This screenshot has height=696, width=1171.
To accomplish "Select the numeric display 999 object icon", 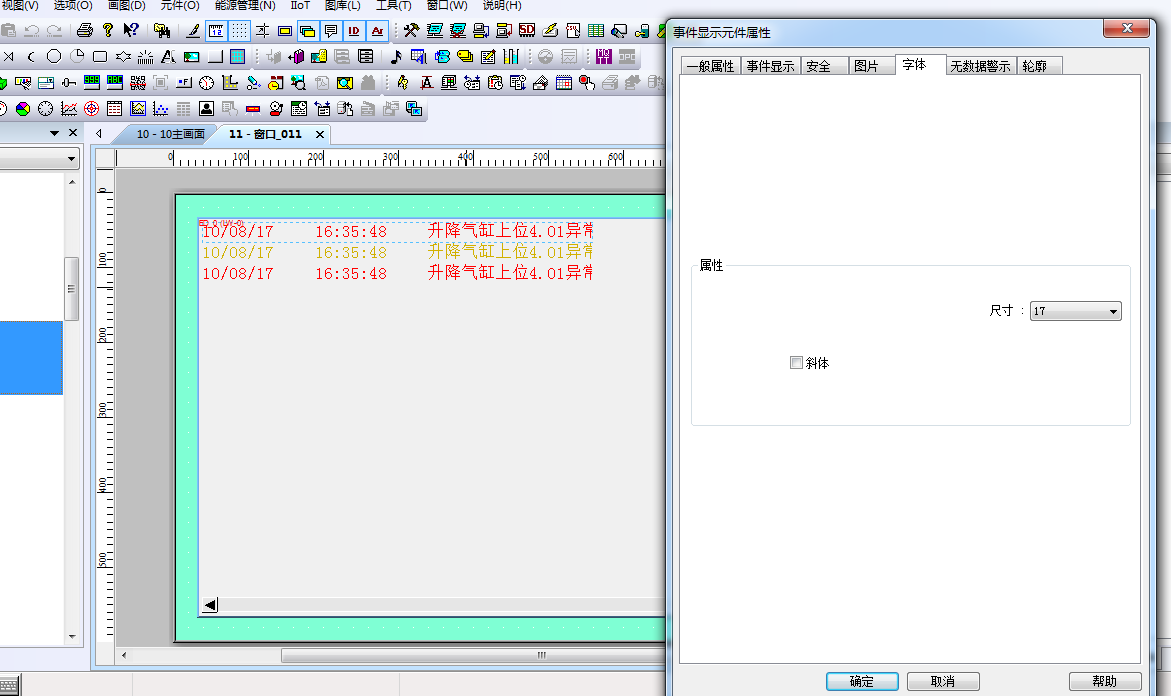I will [91, 82].
